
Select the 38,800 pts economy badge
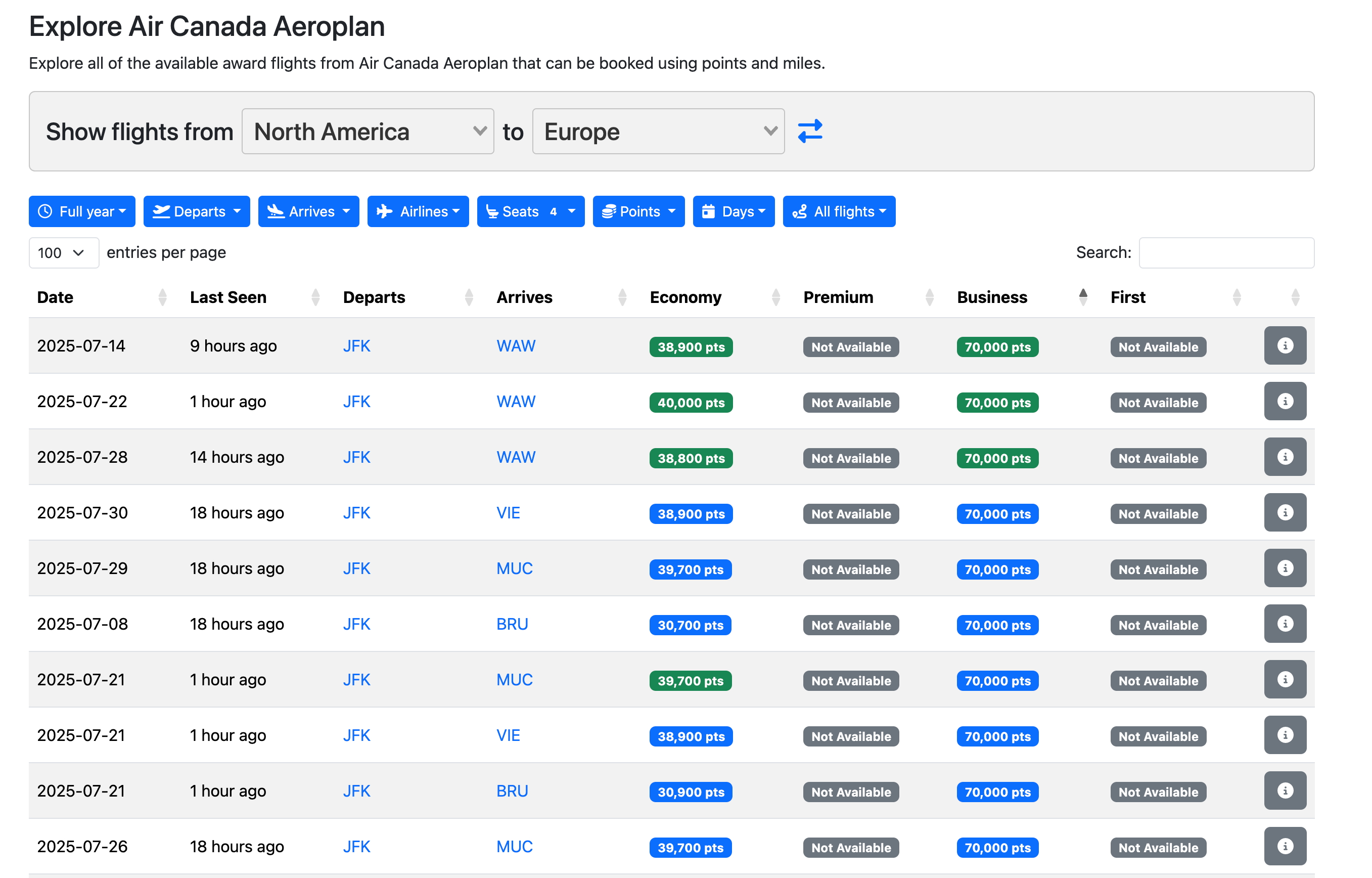pos(691,458)
